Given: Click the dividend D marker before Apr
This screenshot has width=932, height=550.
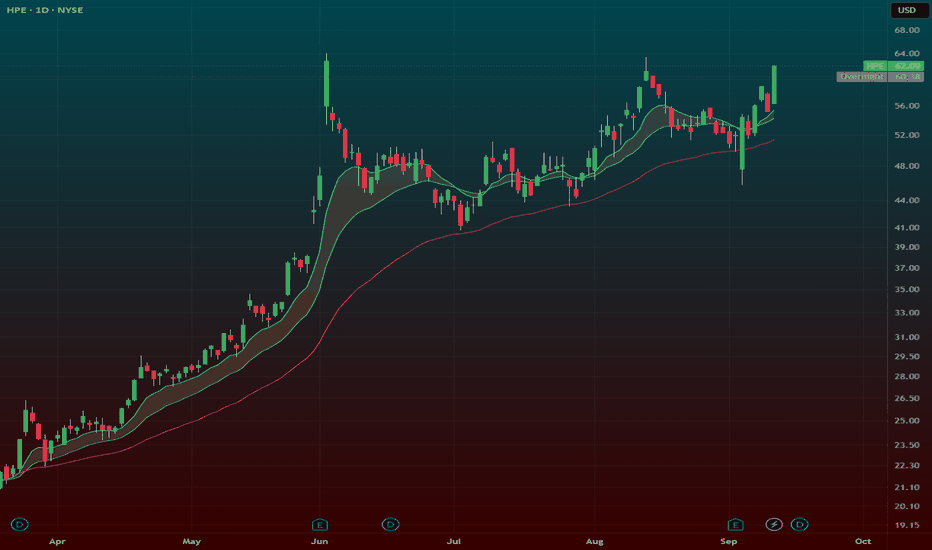Looking at the screenshot, I should point(20,524).
